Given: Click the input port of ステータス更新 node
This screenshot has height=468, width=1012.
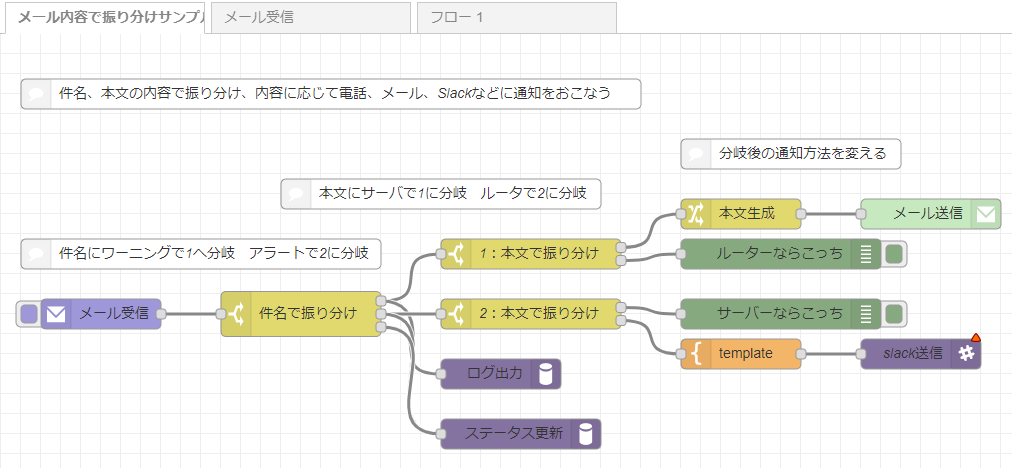Looking at the screenshot, I should 441,434.
